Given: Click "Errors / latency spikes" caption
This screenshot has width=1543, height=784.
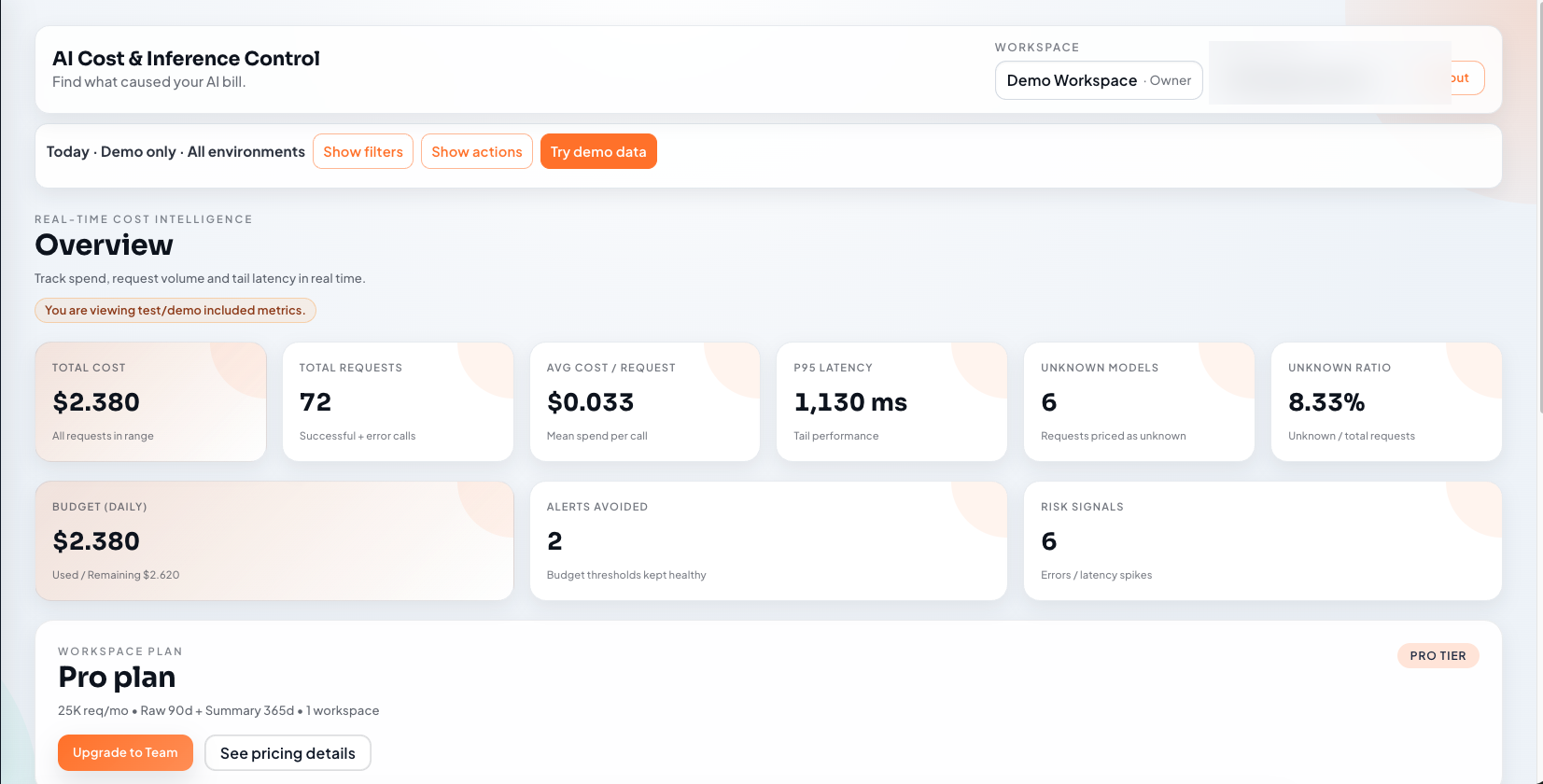Looking at the screenshot, I should pyautogui.click(x=1096, y=575).
